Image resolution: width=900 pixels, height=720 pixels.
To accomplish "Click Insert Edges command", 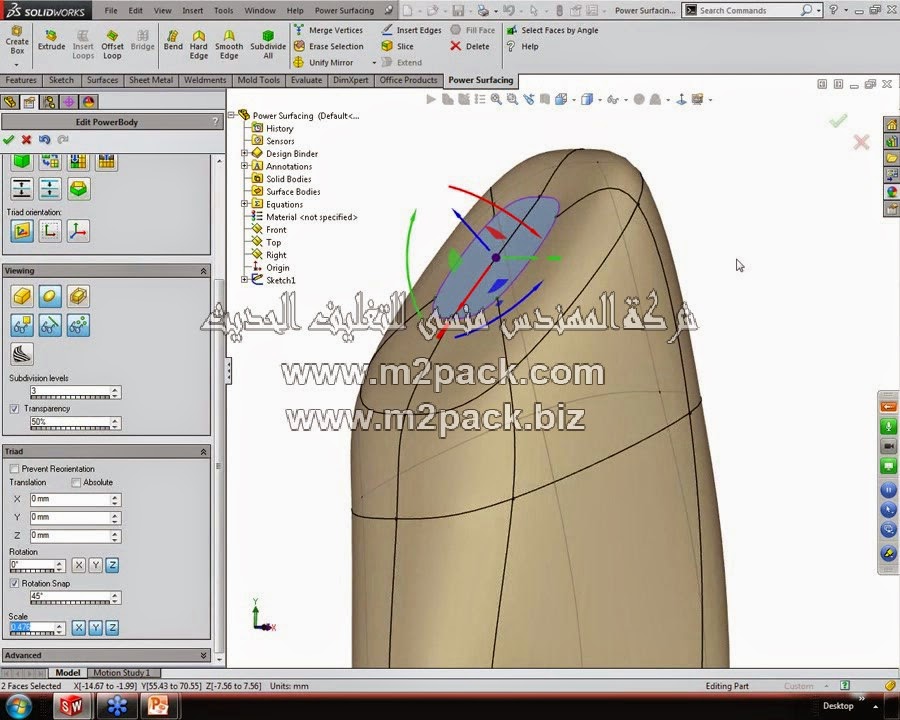I will [x=412, y=30].
